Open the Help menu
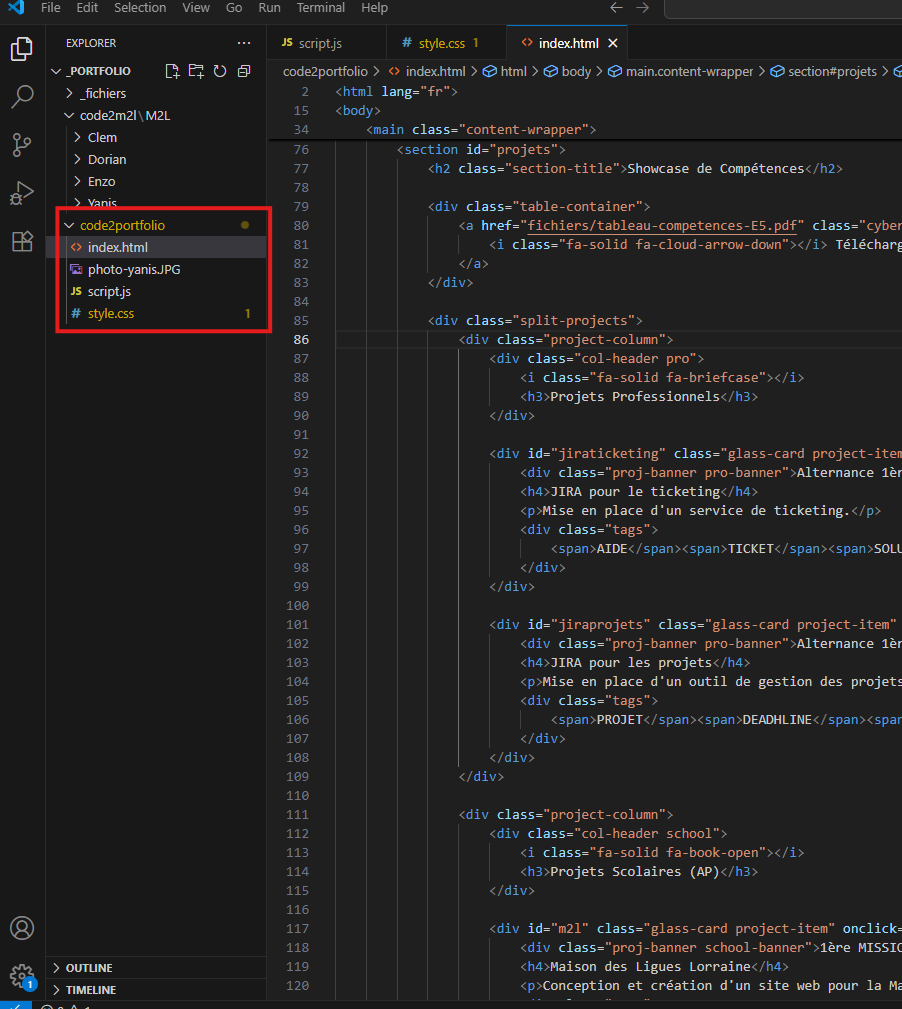902x1009 pixels. tap(374, 8)
